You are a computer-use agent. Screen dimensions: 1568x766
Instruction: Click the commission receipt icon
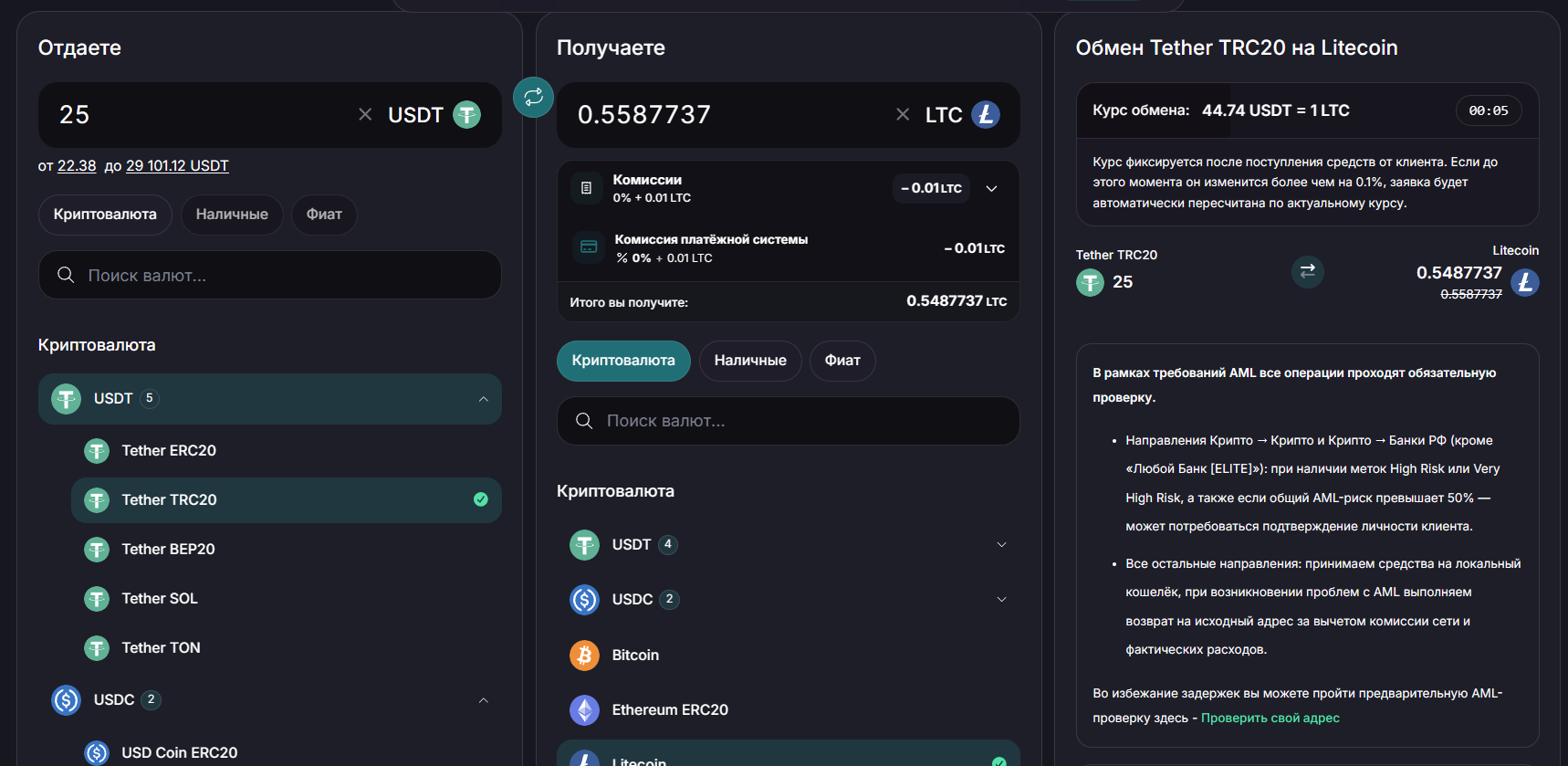[x=587, y=188]
